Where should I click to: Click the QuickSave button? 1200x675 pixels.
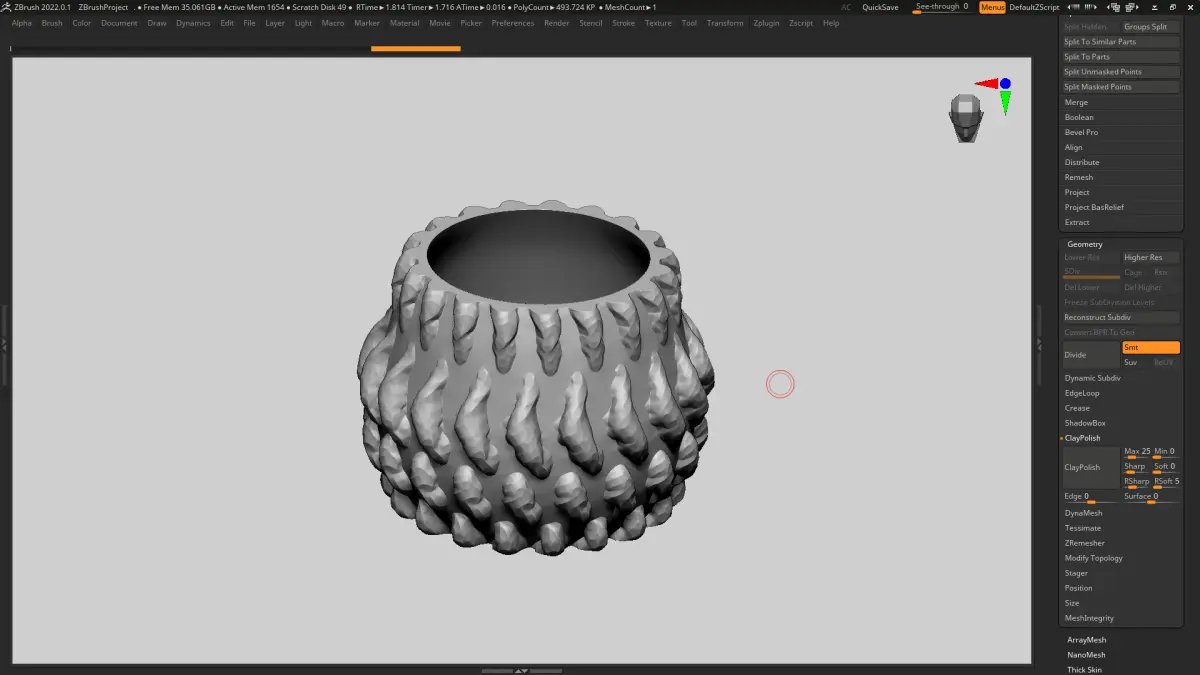pyautogui.click(x=880, y=7)
